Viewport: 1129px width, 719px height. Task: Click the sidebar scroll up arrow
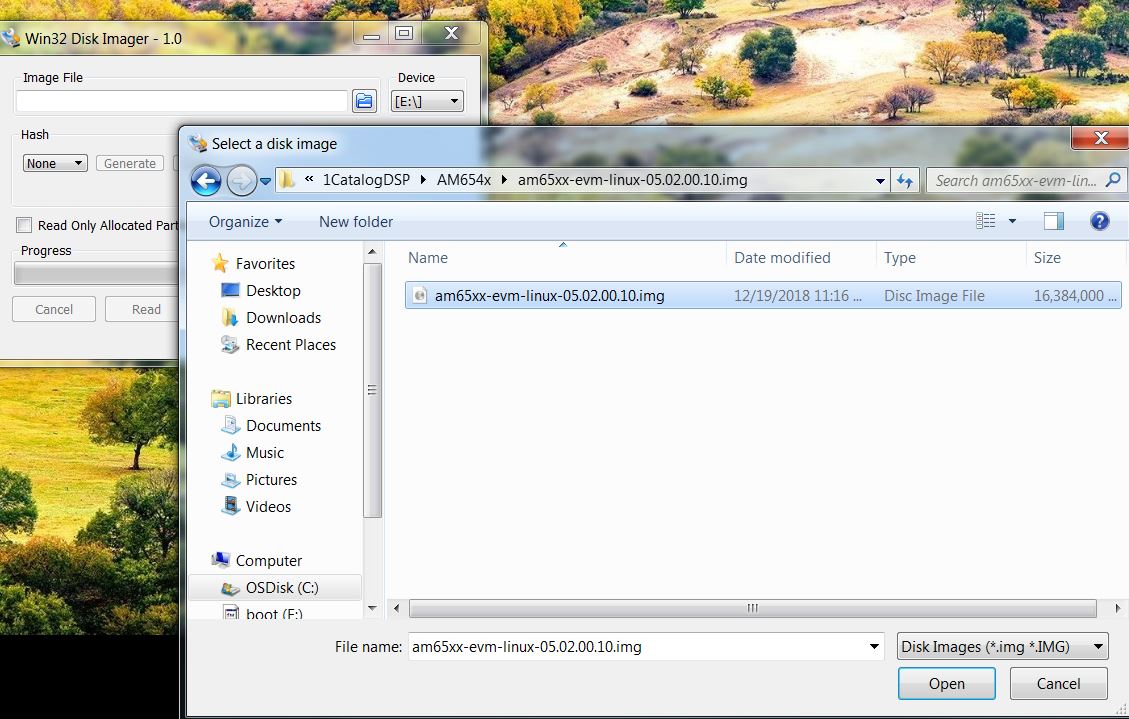372,252
